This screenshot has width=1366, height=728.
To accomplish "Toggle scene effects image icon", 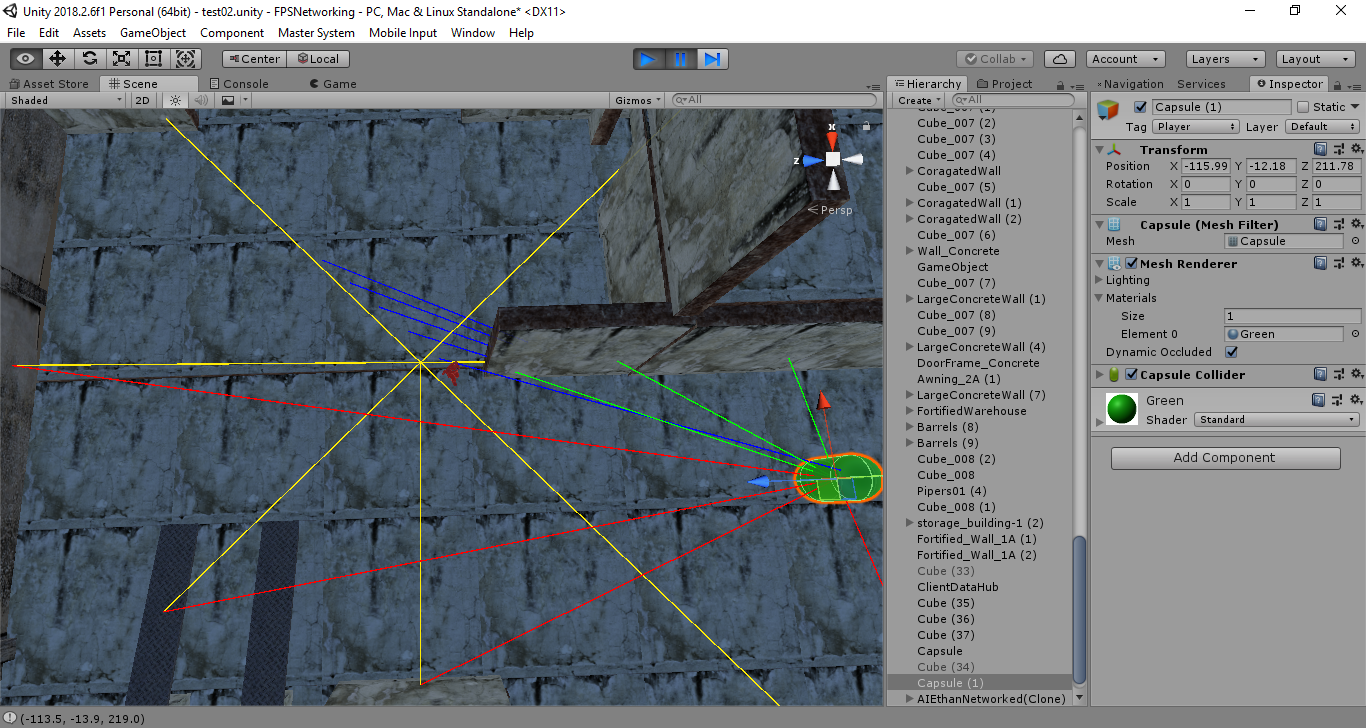I will click(x=228, y=100).
